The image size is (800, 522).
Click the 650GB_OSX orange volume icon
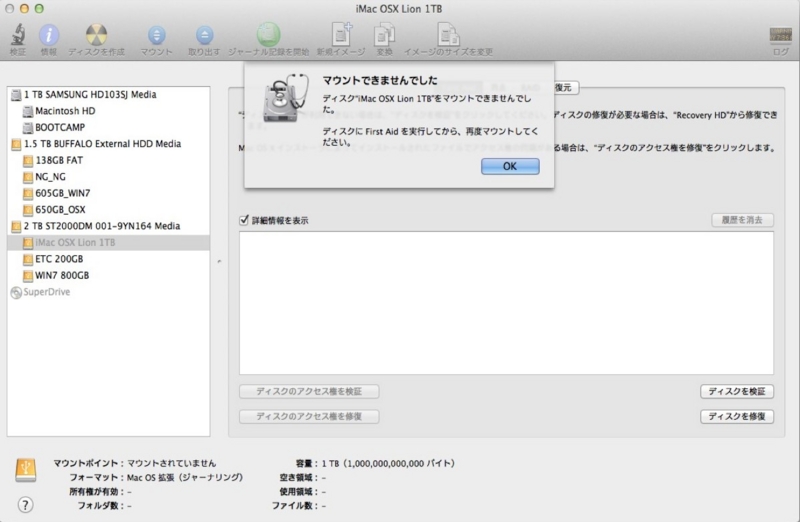28,210
